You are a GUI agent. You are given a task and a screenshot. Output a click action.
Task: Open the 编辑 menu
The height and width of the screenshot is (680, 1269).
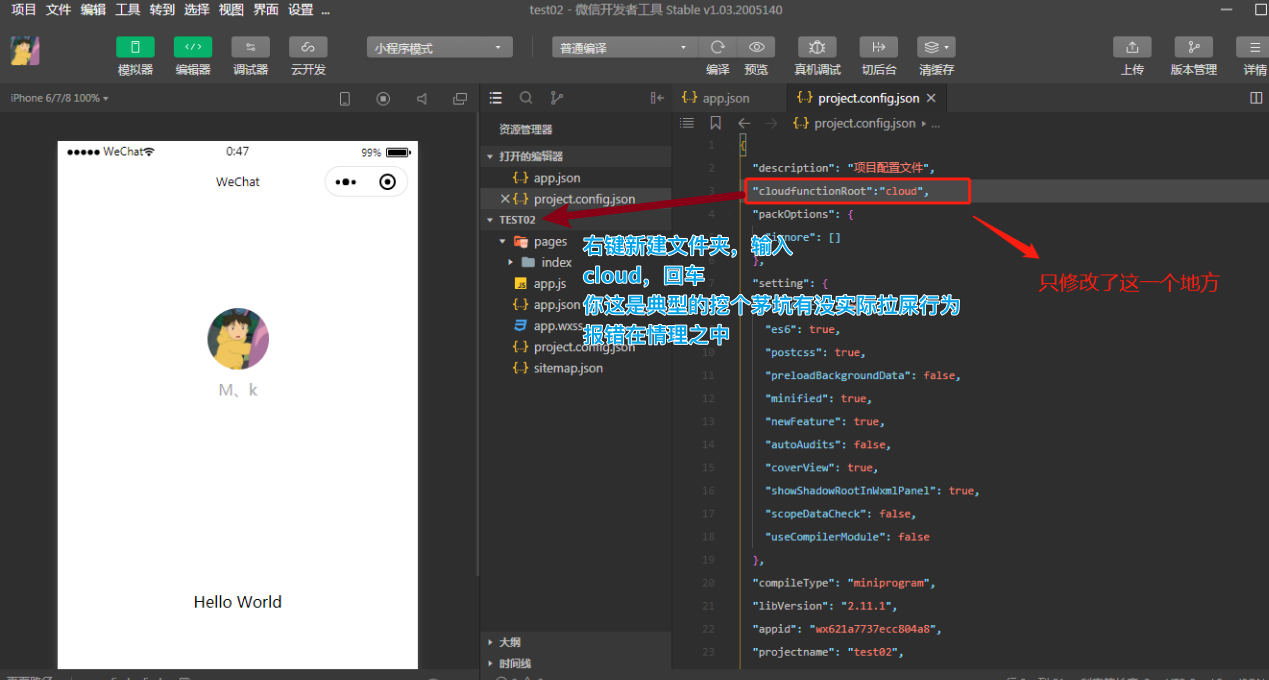pyautogui.click(x=93, y=10)
